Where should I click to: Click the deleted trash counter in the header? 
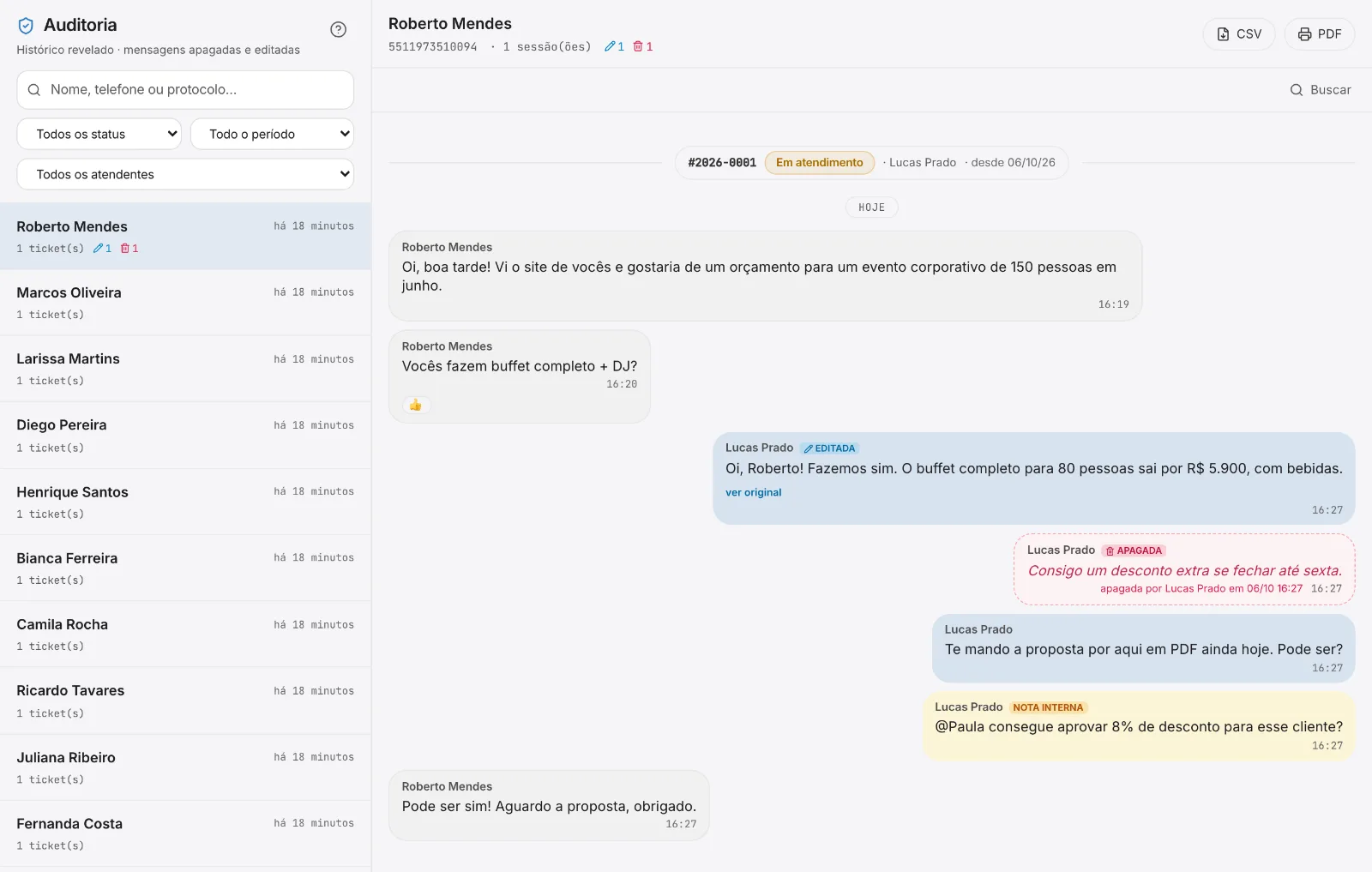pos(643,46)
